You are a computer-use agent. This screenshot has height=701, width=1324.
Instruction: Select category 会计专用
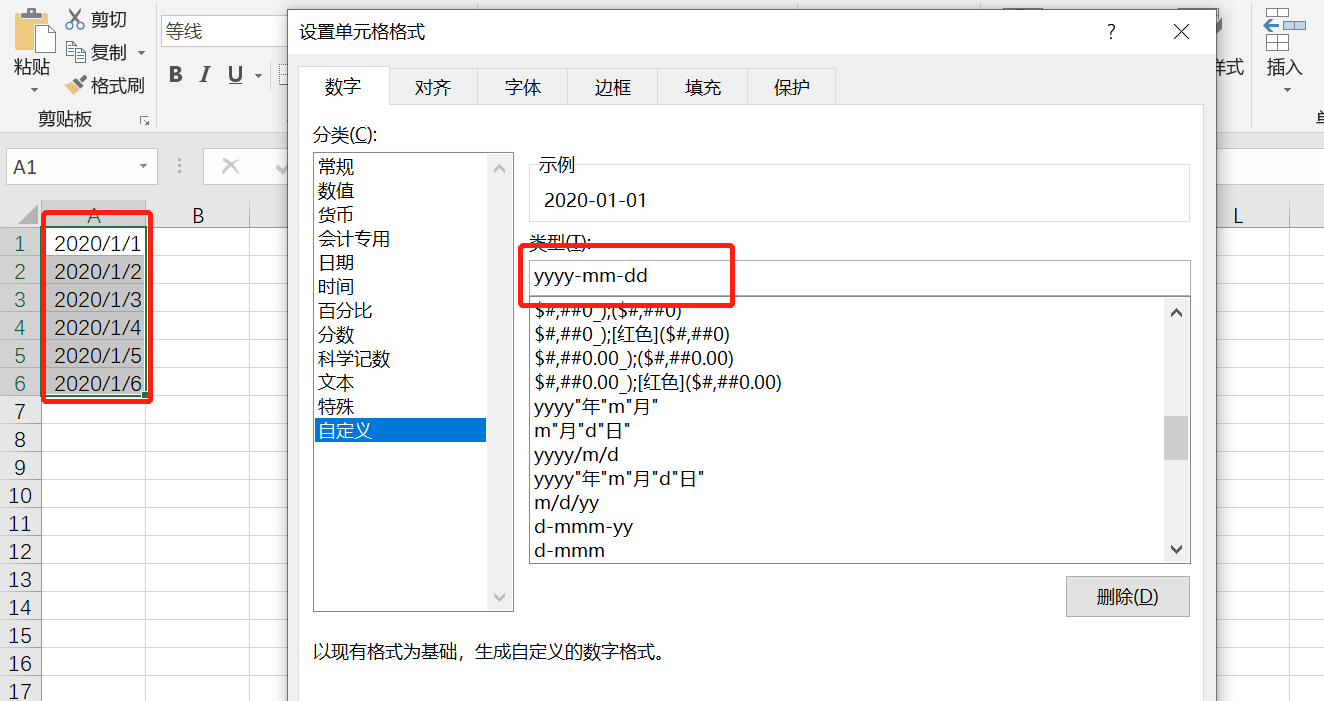(400, 239)
